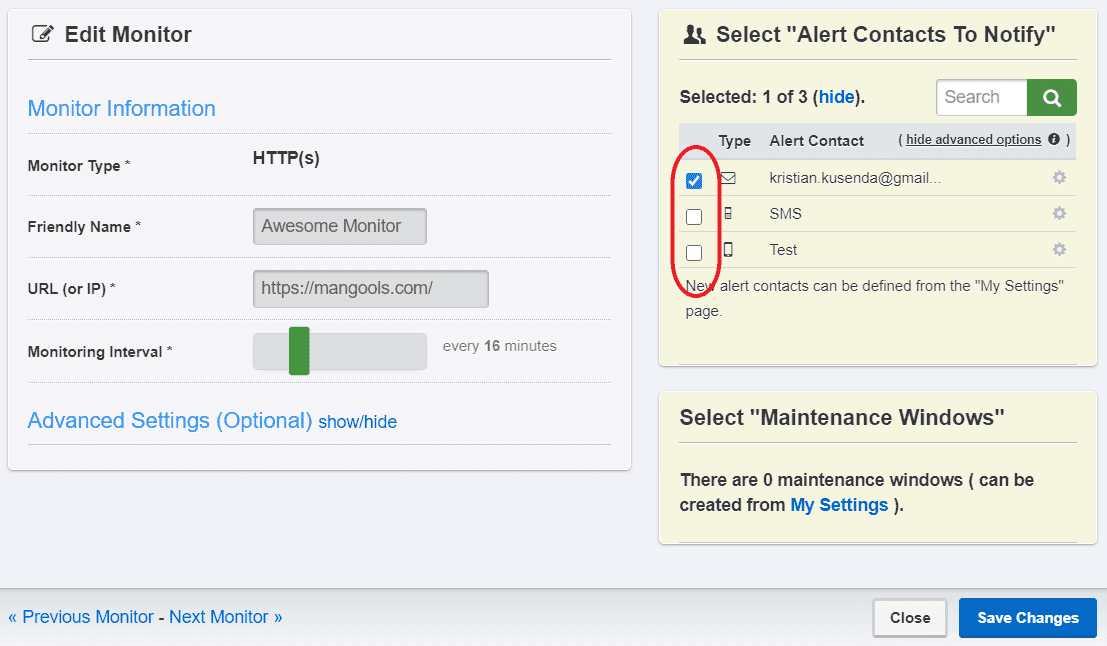Open settings gear for kristian.kusenda contact
The height and width of the screenshot is (646, 1107).
point(1058,177)
